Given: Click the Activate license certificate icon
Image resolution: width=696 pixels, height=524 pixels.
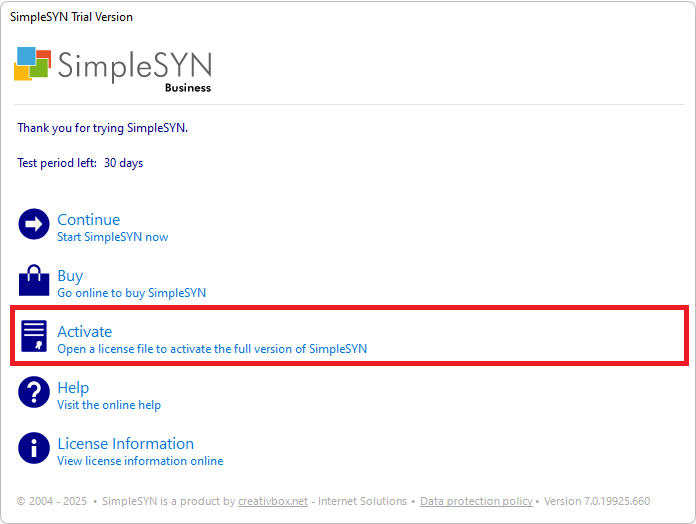Looking at the screenshot, I should 34,336.
